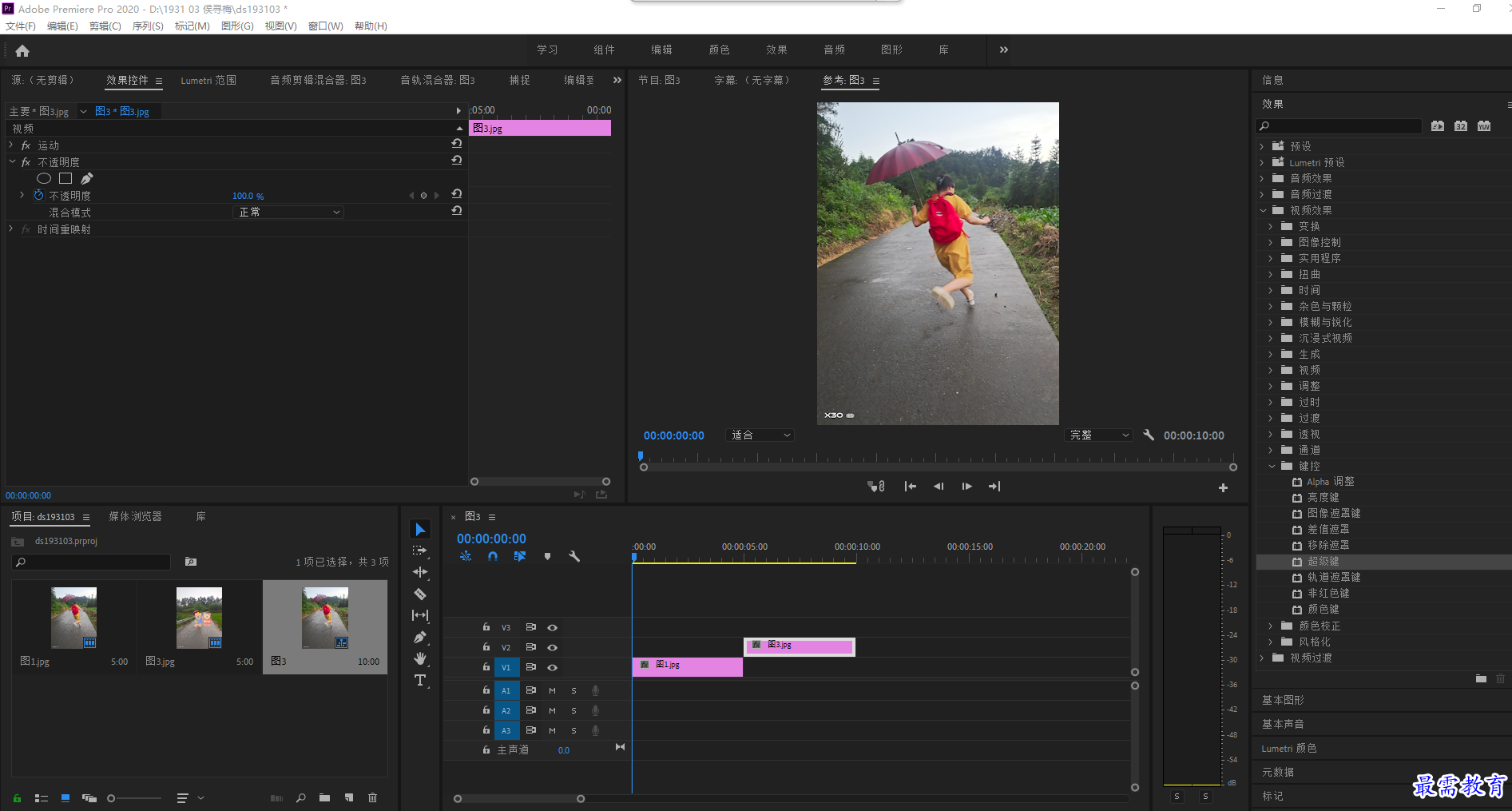Screen dimensions: 1512x811
Task: Toggle V1 track output eye
Action: [552, 667]
